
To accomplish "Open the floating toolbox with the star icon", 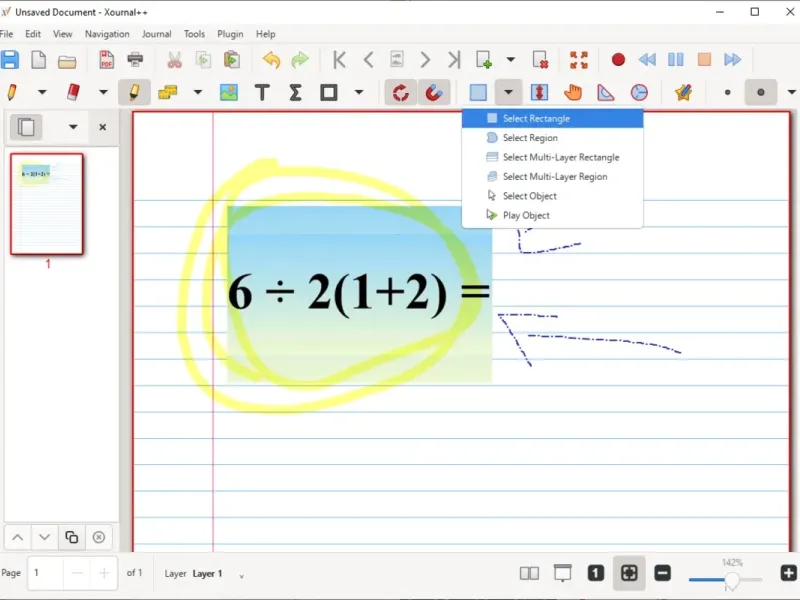I will pos(683,92).
